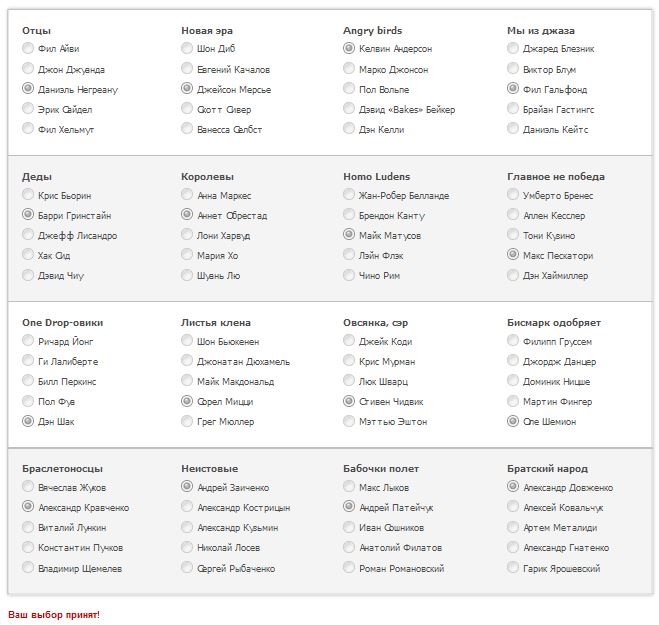Image resolution: width=659 pixels, height=625 pixels.
Task: Pick Ванесса Селбст radio option
Action: point(188,129)
